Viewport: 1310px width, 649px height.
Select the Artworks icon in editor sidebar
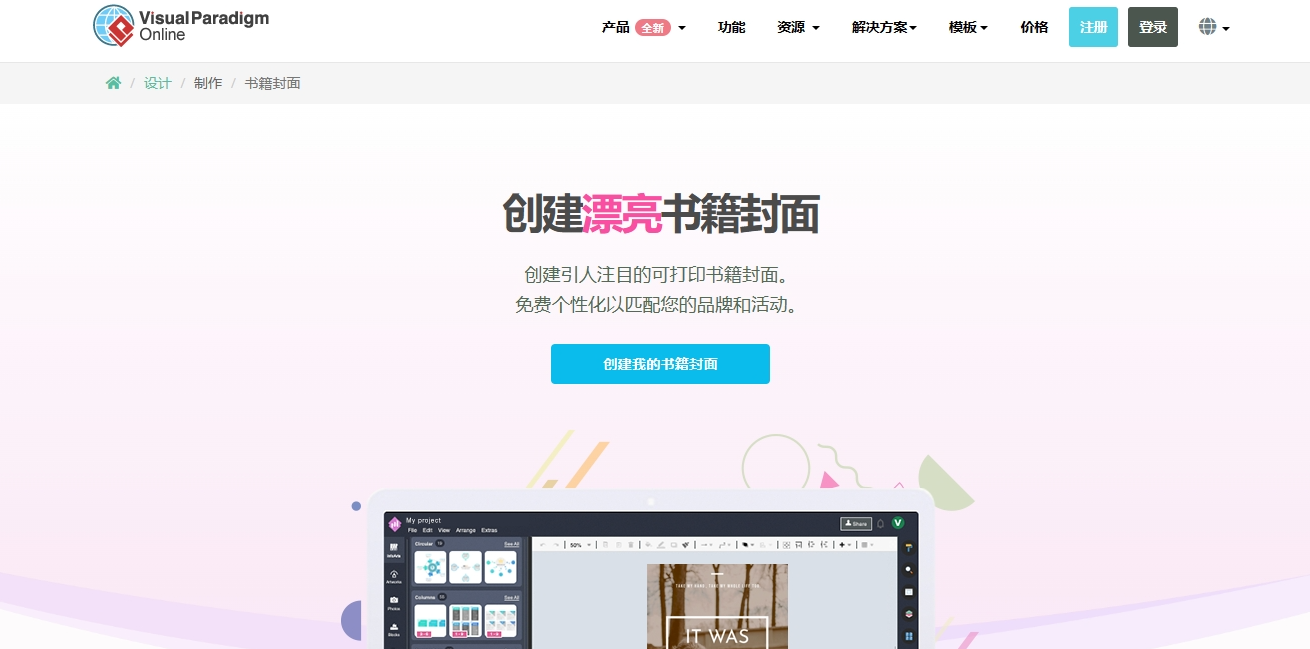coord(394,576)
